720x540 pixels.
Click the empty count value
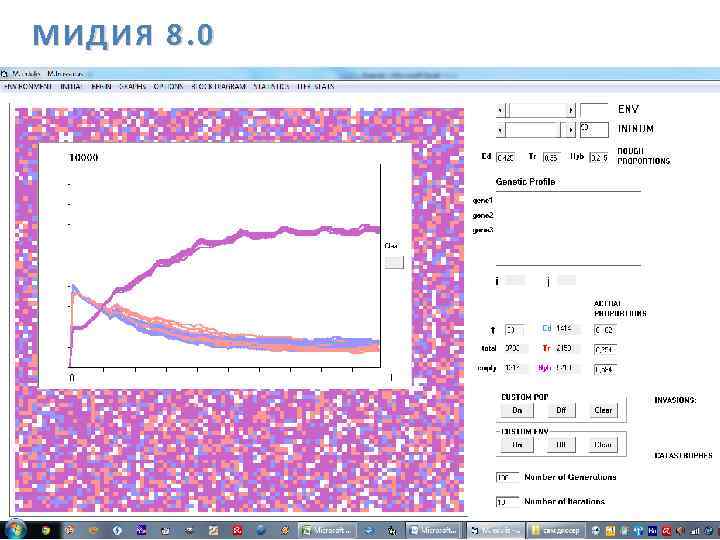pos(515,368)
